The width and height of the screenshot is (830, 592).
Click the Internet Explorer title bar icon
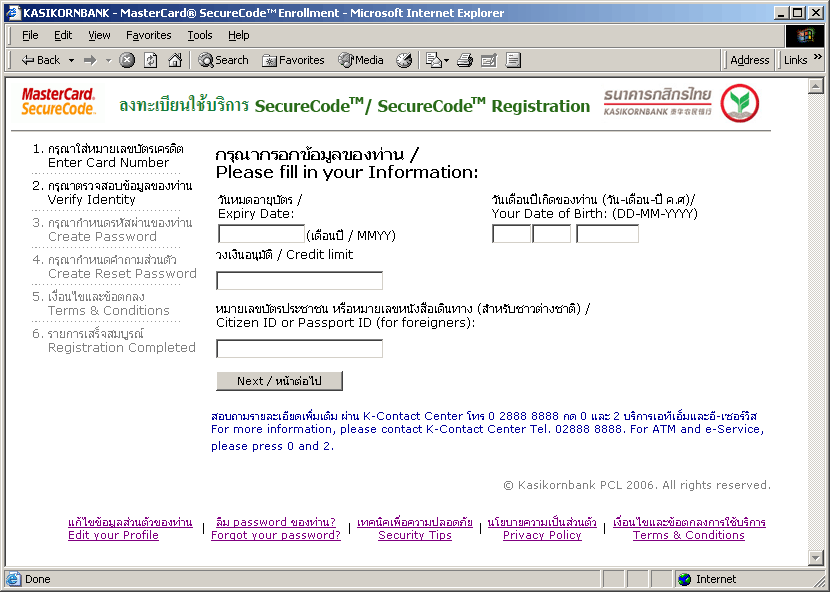(13, 13)
